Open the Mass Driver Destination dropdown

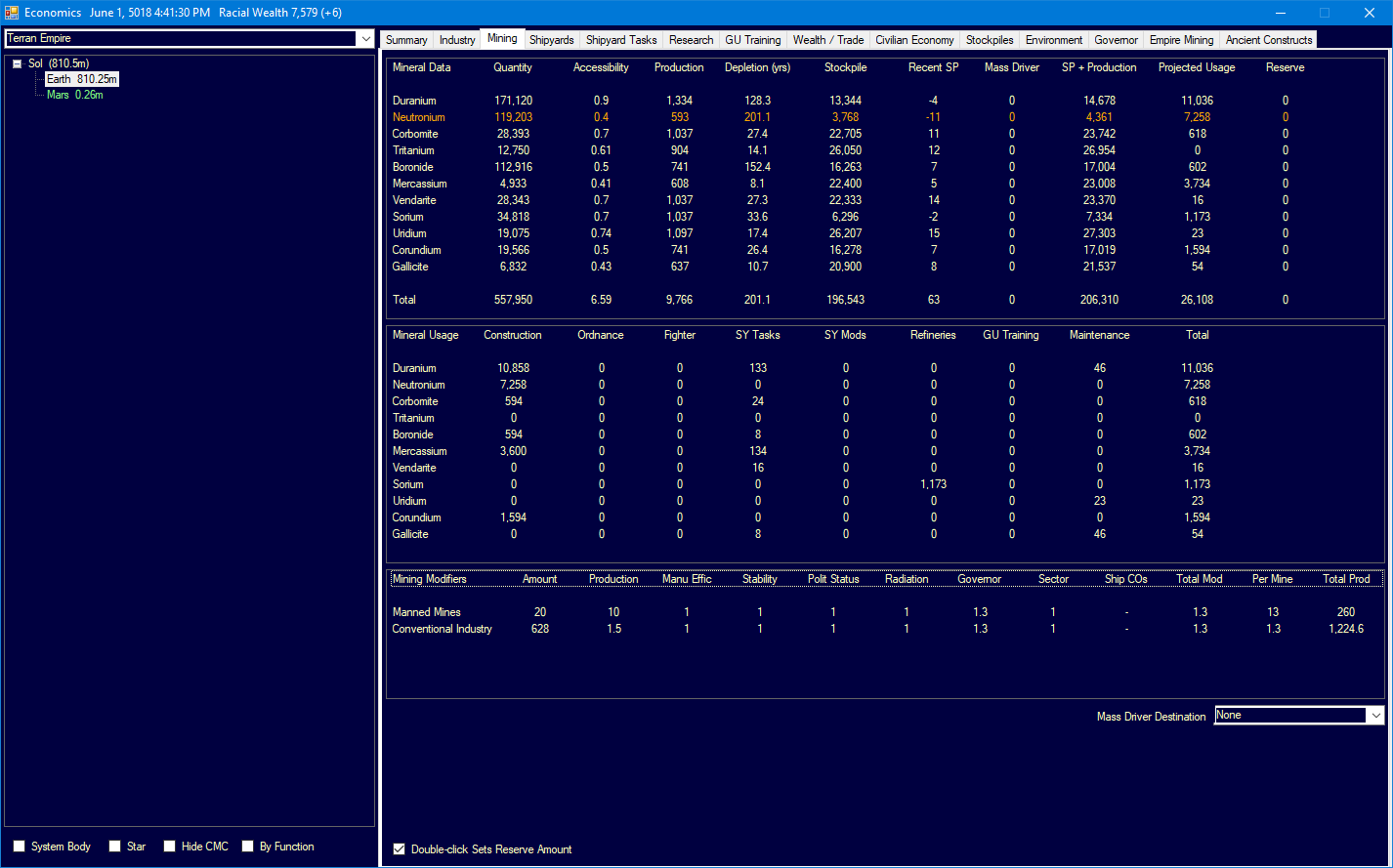[1375, 716]
